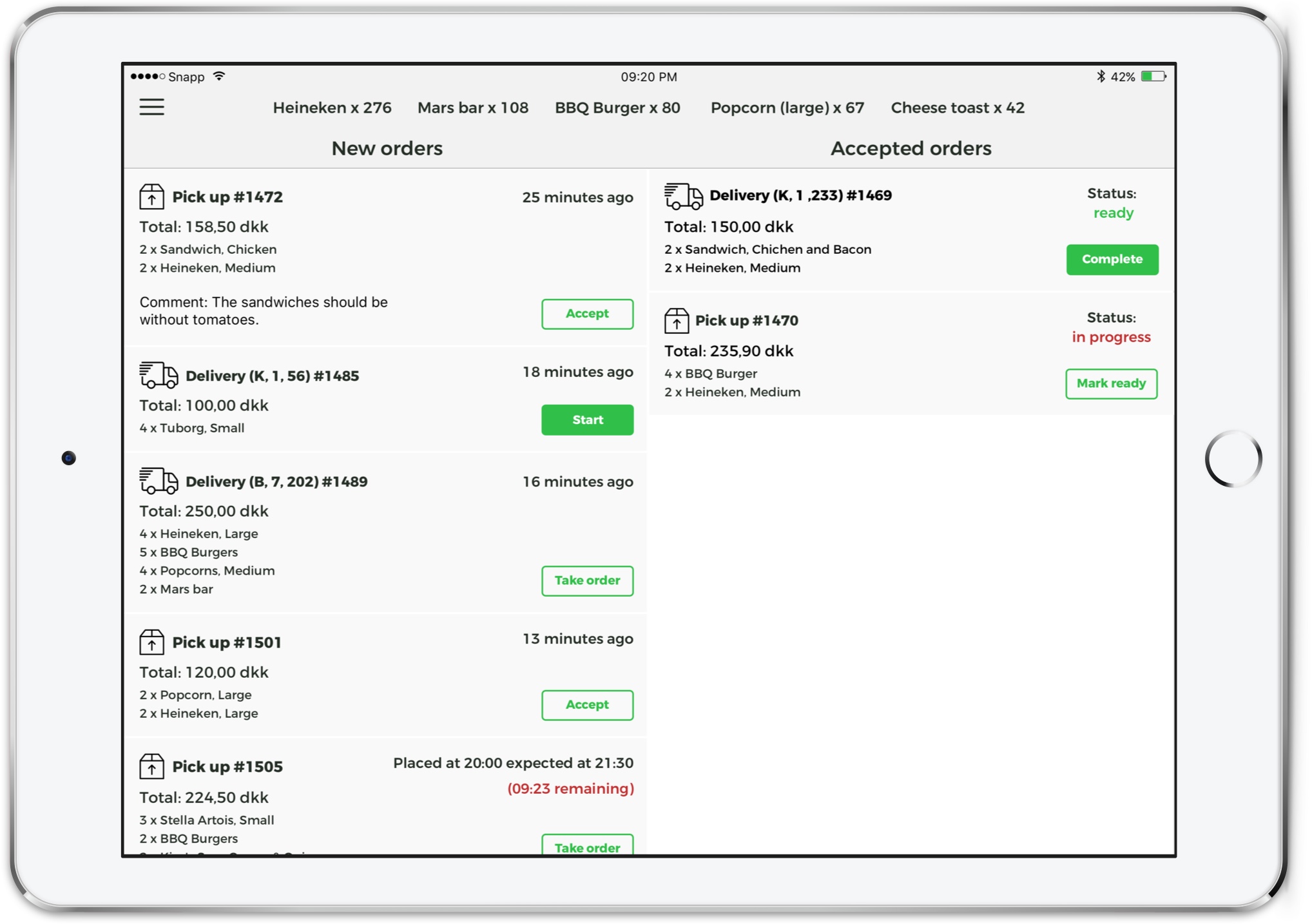Click the '18 minutes ago' timestamp

(577, 372)
